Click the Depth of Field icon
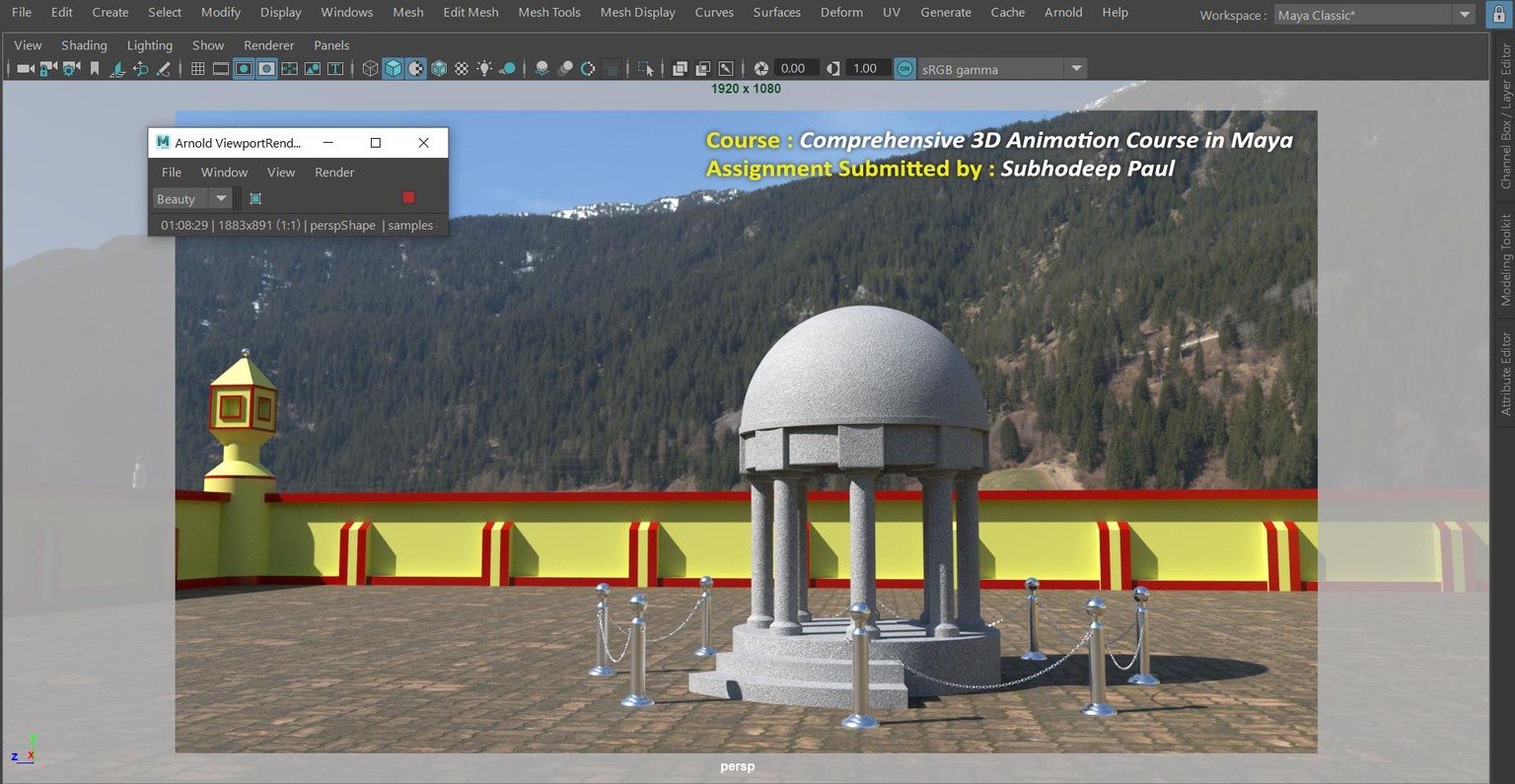This screenshot has height=784, width=1515. pos(612,68)
